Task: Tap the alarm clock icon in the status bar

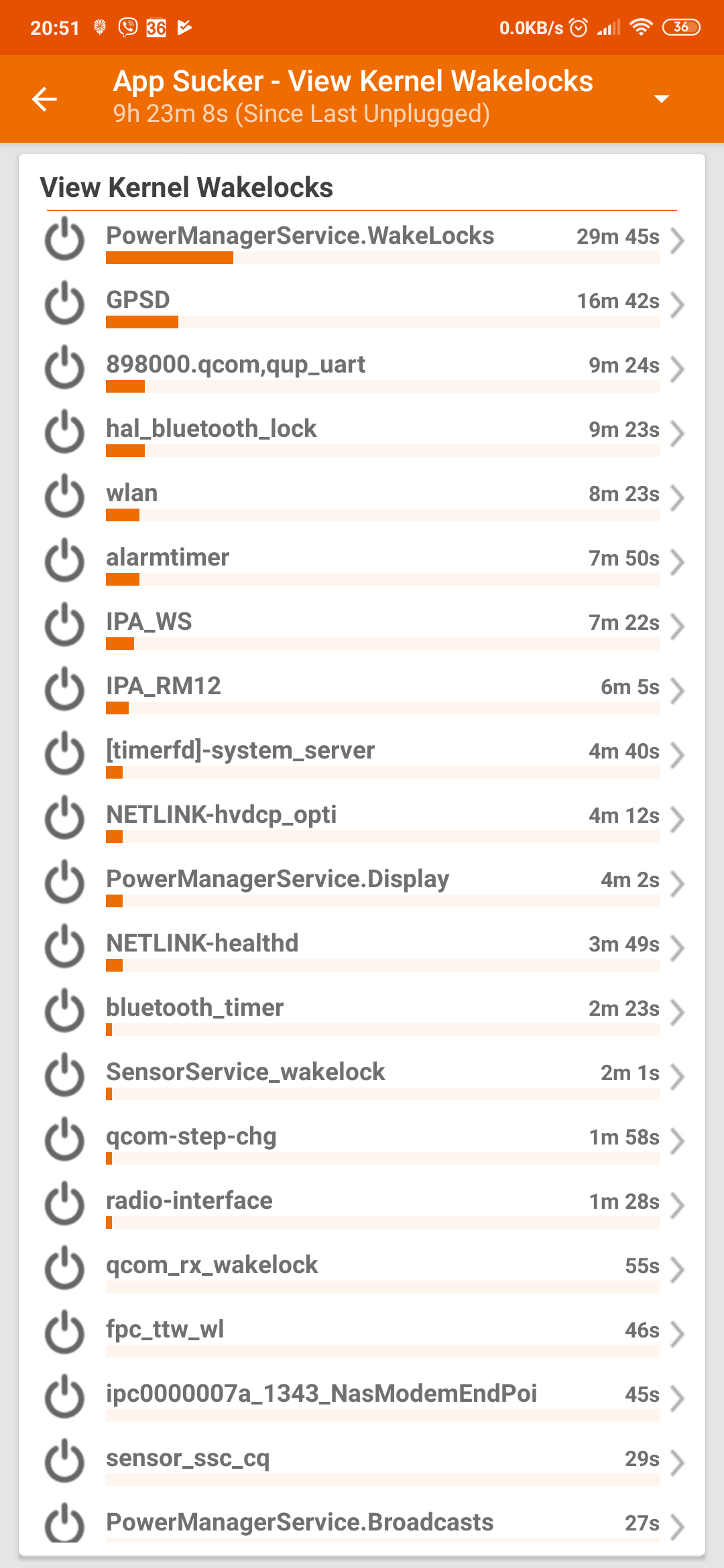Action: [578, 27]
